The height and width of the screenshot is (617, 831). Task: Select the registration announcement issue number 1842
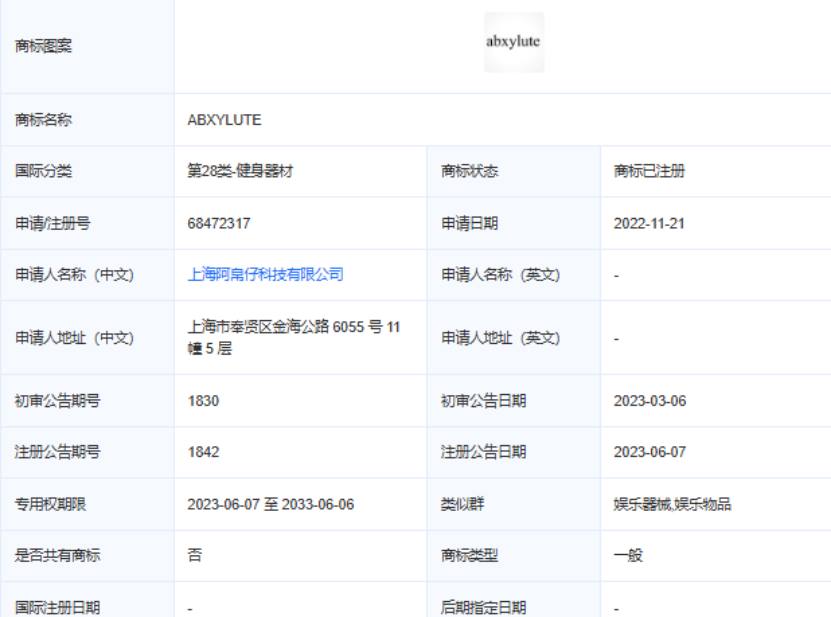[204, 452]
